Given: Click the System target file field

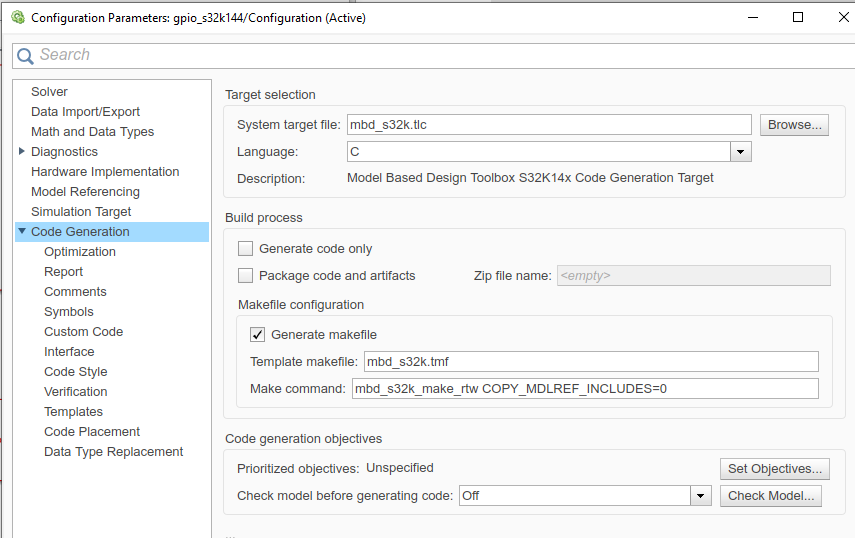Looking at the screenshot, I should 548,125.
